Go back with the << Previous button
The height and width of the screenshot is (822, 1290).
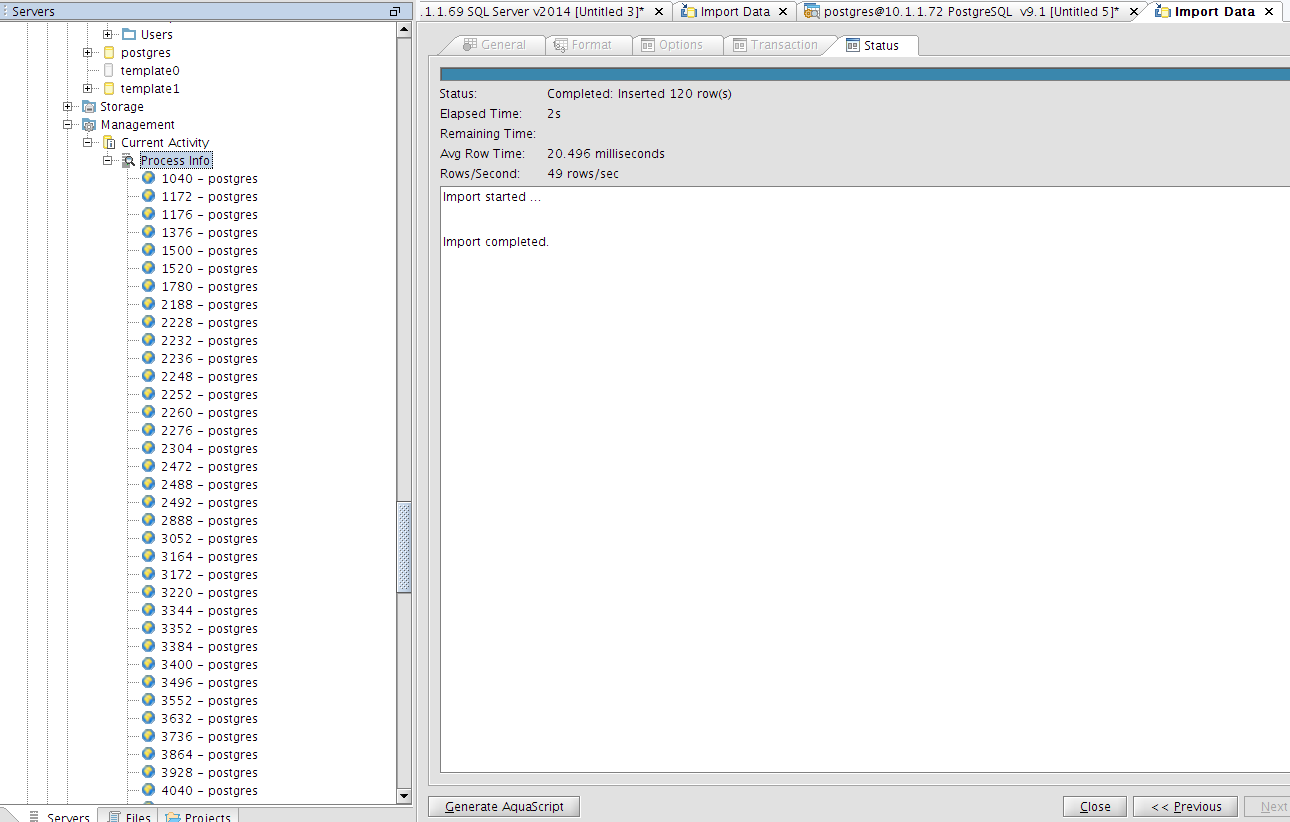pyautogui.click(x=1186, y=807)
